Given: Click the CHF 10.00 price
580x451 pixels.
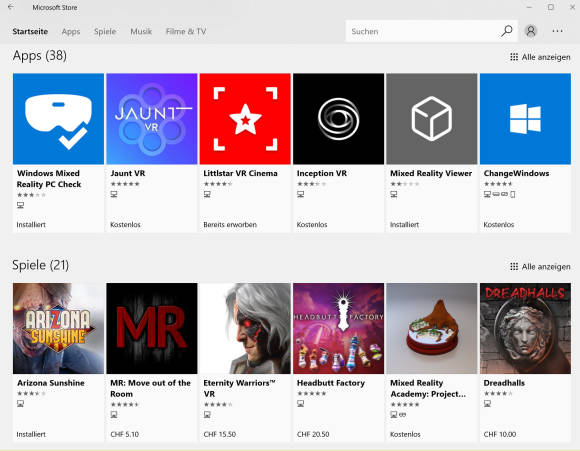Looking at the screenshot, I should coord(500,434).
